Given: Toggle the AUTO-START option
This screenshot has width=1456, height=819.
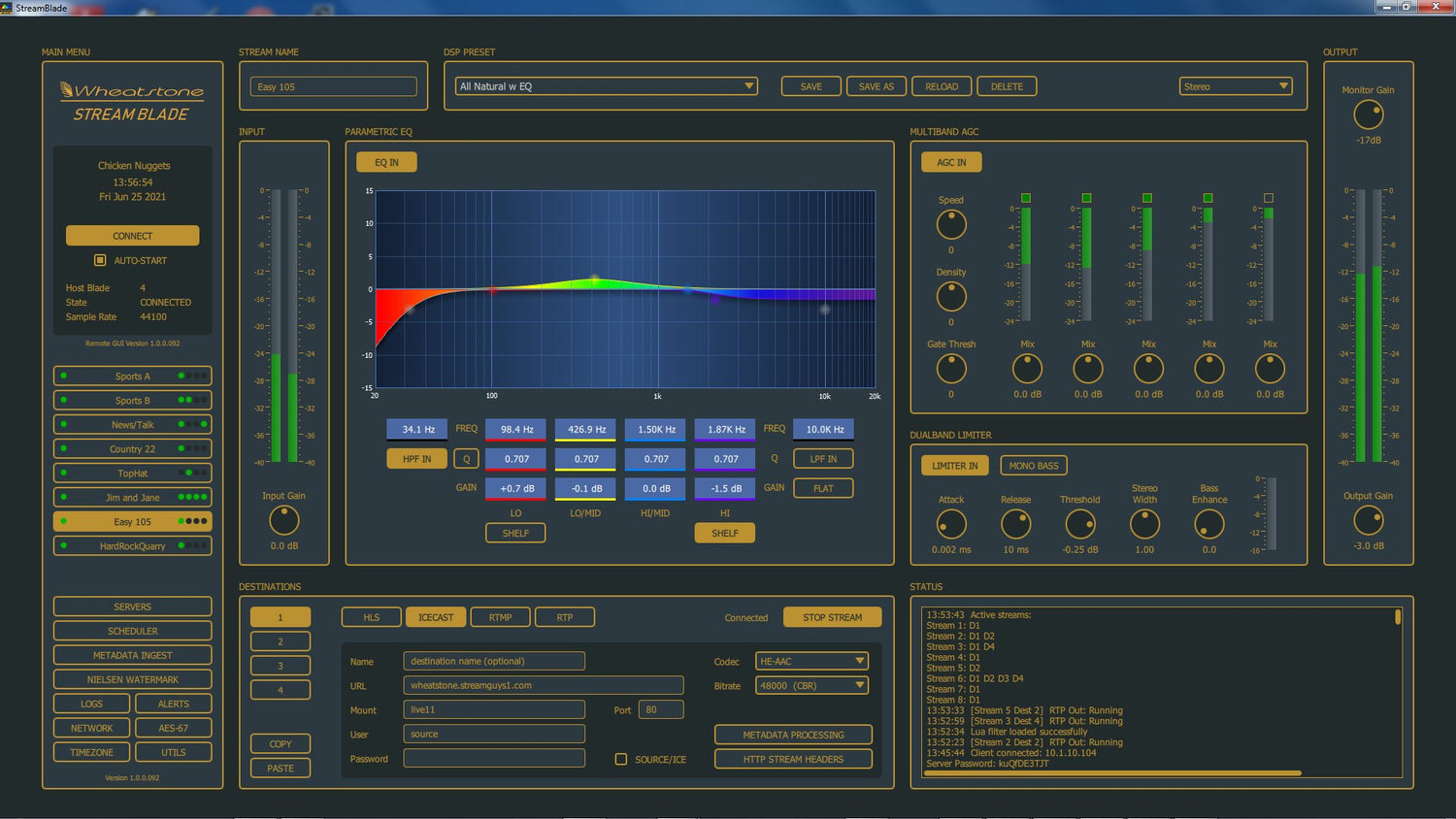Looking at the screenshot, I should pos(99,260).
